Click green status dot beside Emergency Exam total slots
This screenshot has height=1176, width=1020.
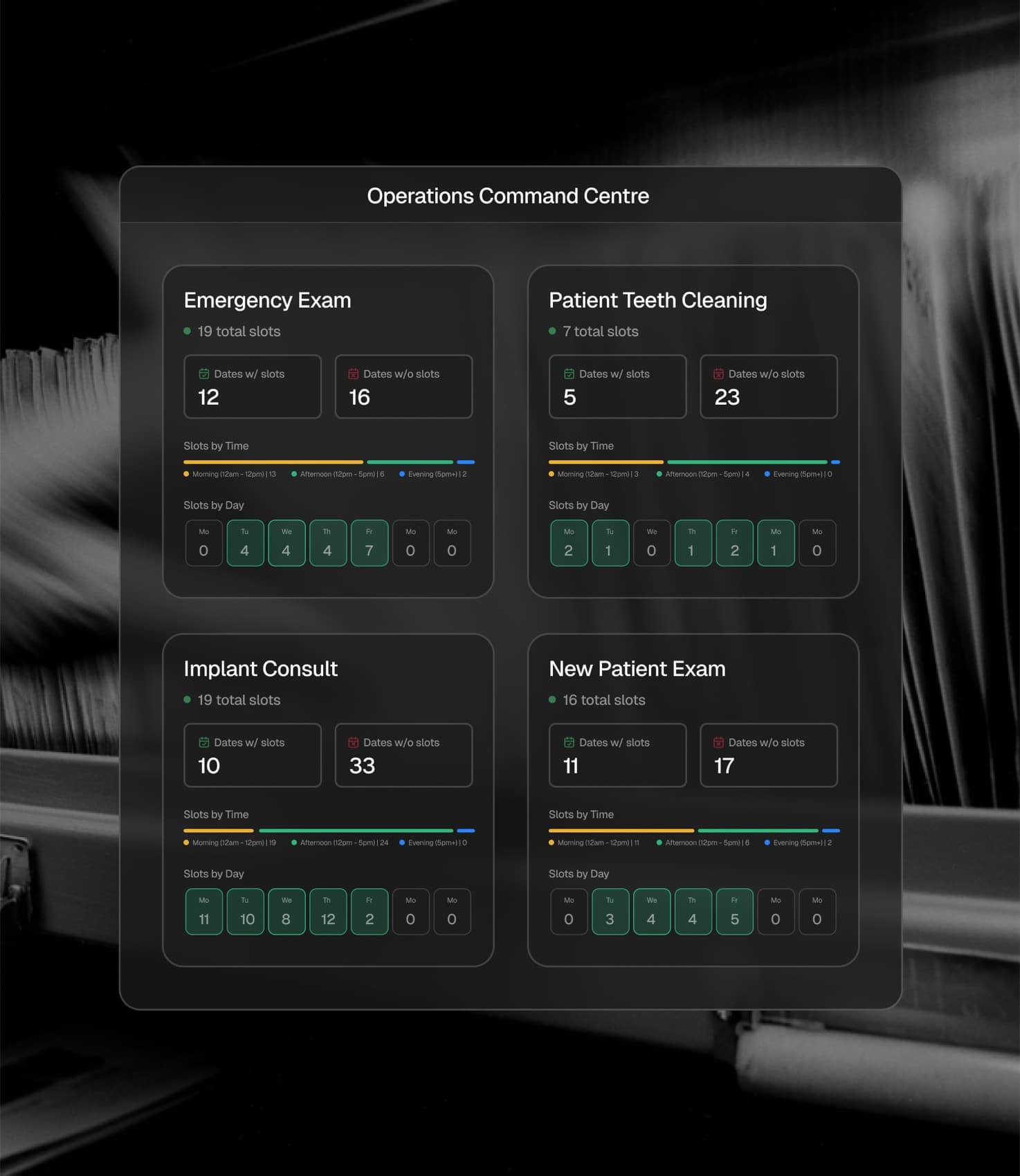pos(187,331)
